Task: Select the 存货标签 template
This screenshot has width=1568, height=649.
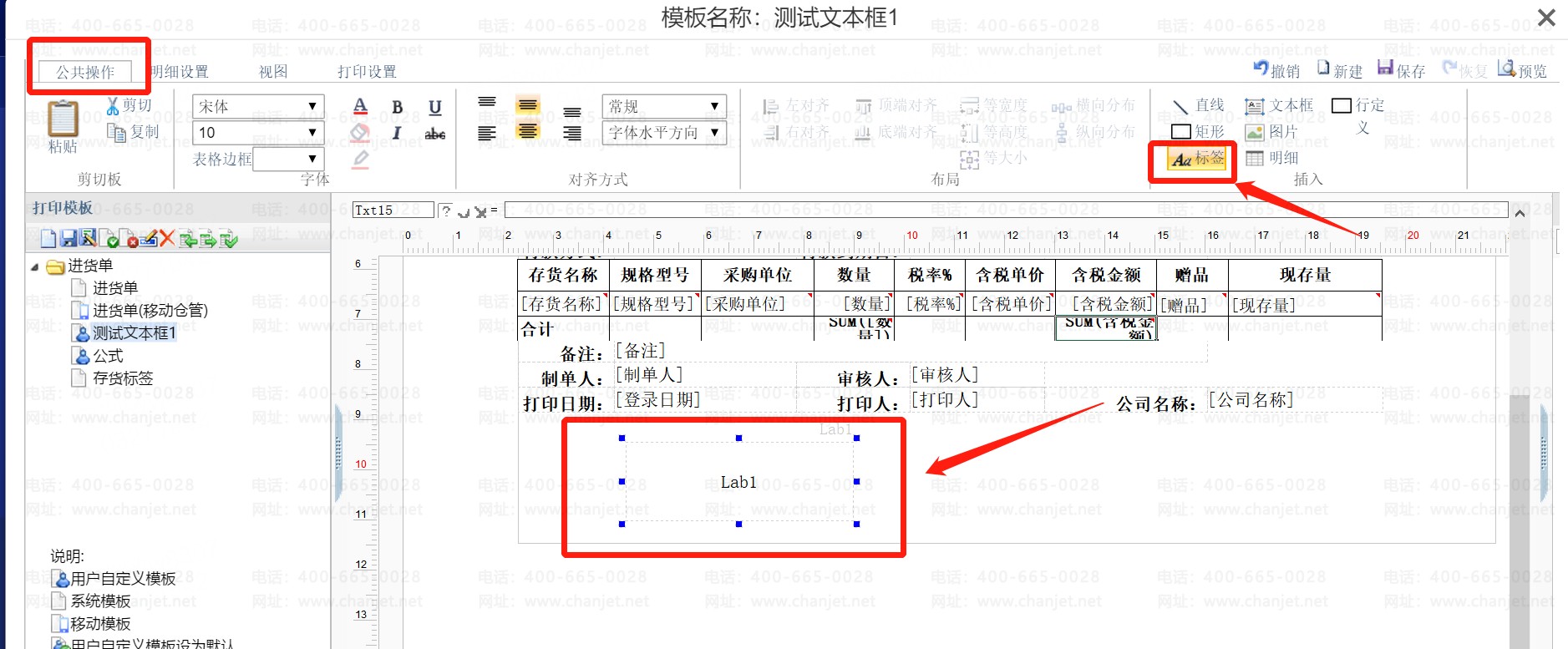Action: coord(123,378)
